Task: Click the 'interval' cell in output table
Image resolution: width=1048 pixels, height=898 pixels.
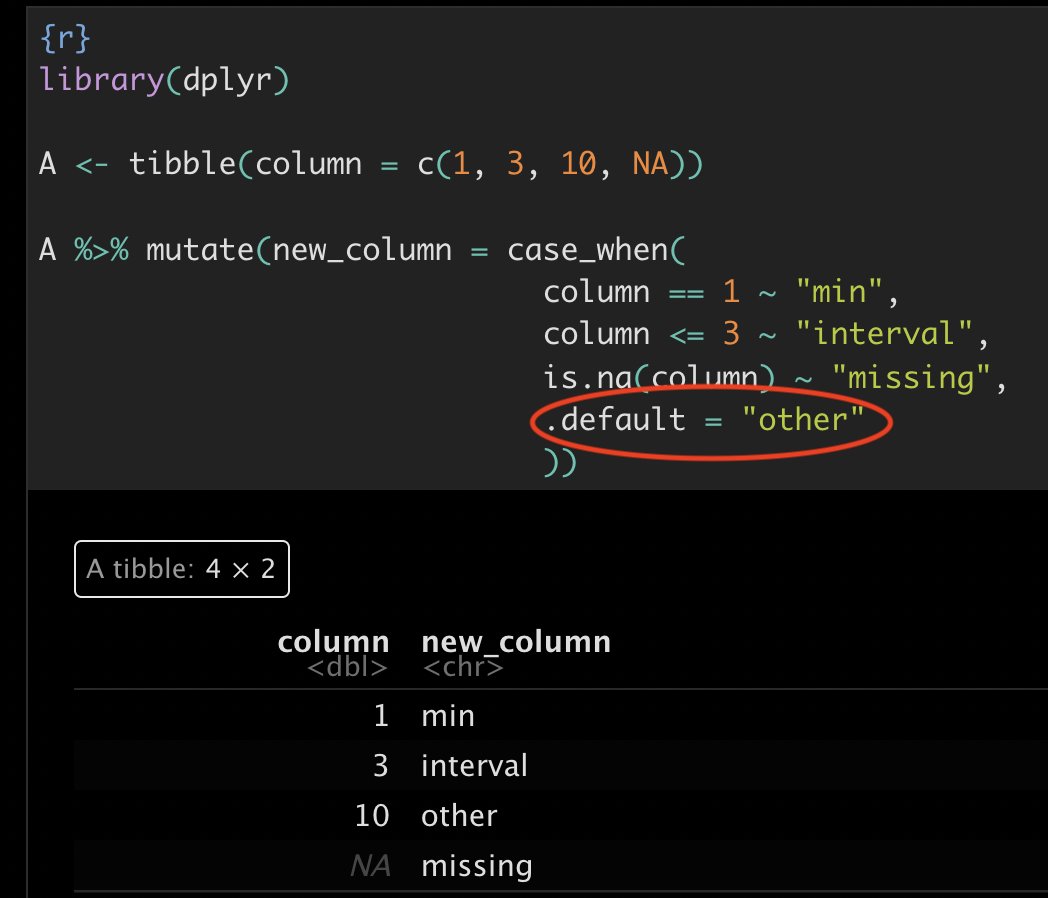Action: pos(474,766)
